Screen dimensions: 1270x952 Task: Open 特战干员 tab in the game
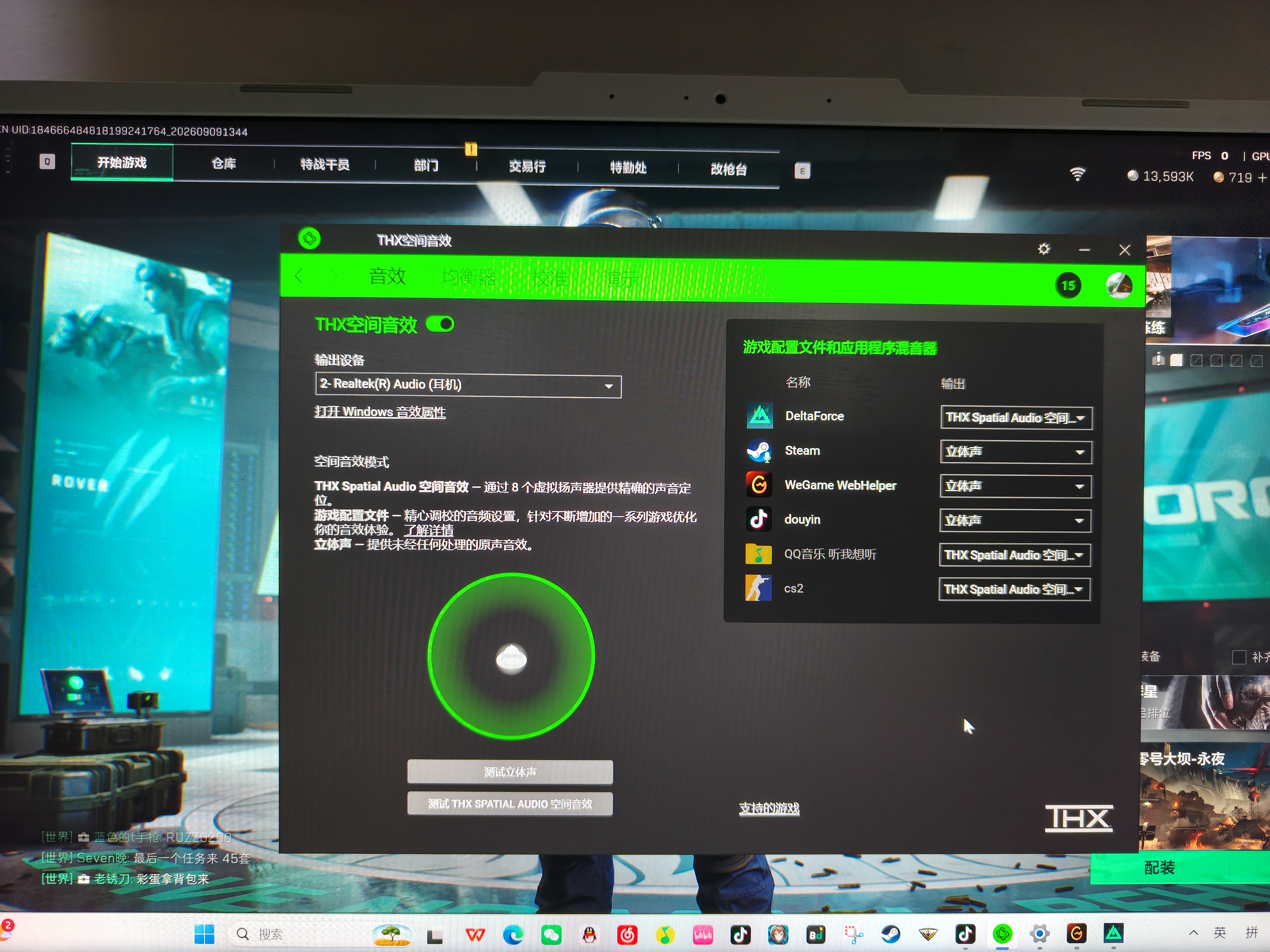point(325,165)
